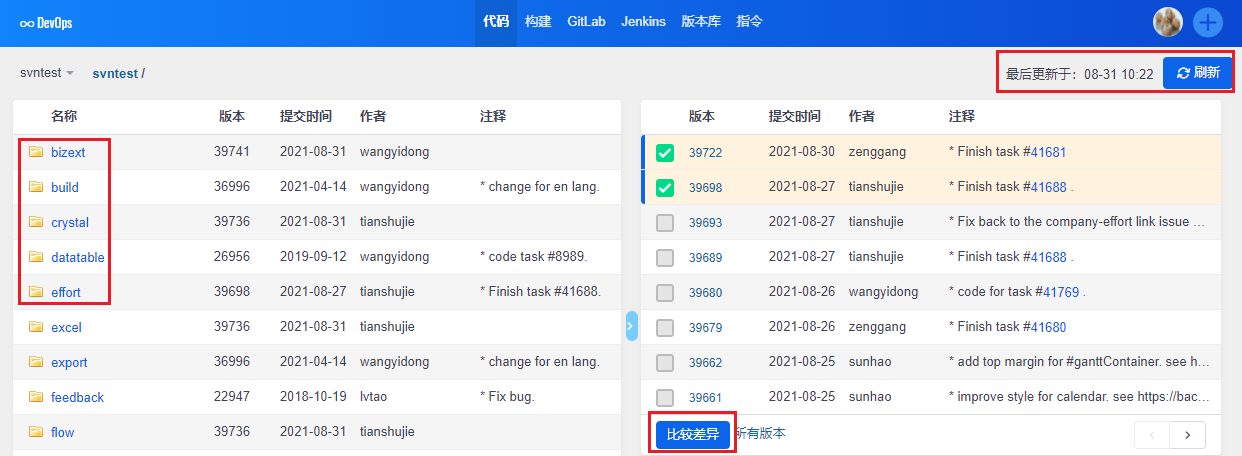Open the export folder link
This screenshot has width=1242, height=456.
[x=69, y=362]
